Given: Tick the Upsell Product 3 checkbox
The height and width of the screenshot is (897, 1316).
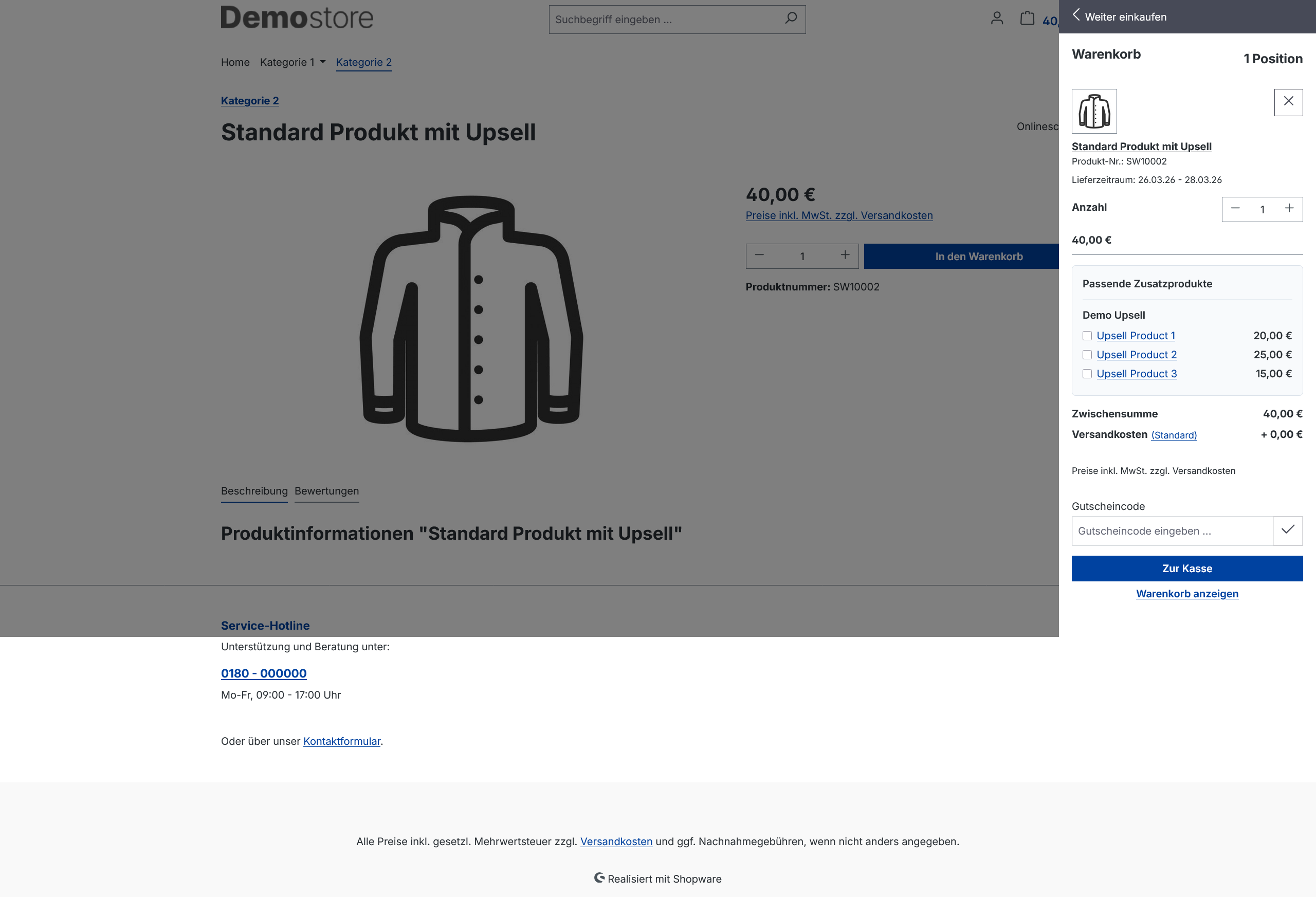Looking at the screenshot, I should 1087,374.
